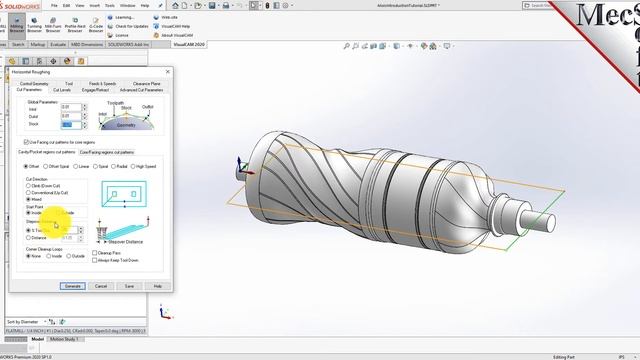
Task: Click the Intol value spinner arrows
Action: pos(84,107)
